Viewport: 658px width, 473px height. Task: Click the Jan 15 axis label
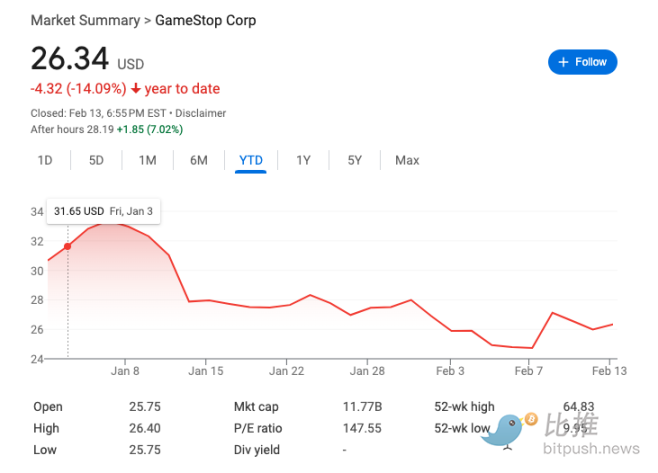pos(206,369)
